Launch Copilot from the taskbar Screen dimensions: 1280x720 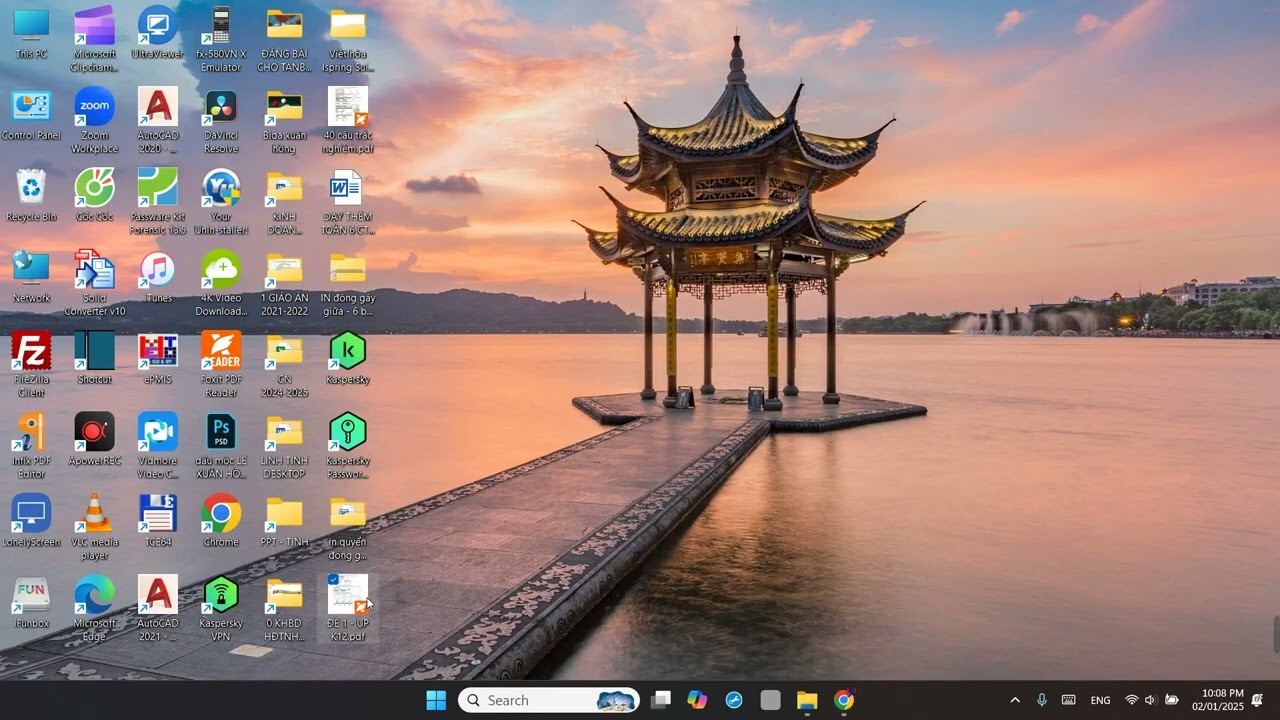697,700
